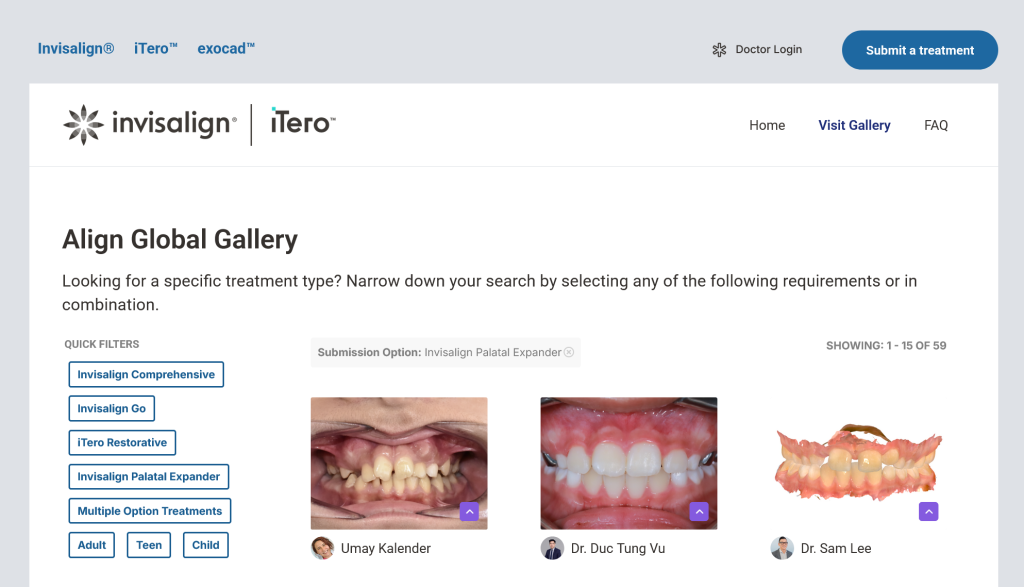Select the Child age filter
The height and width of the screenshot is (587, 1024).
[x=206, y=545]
